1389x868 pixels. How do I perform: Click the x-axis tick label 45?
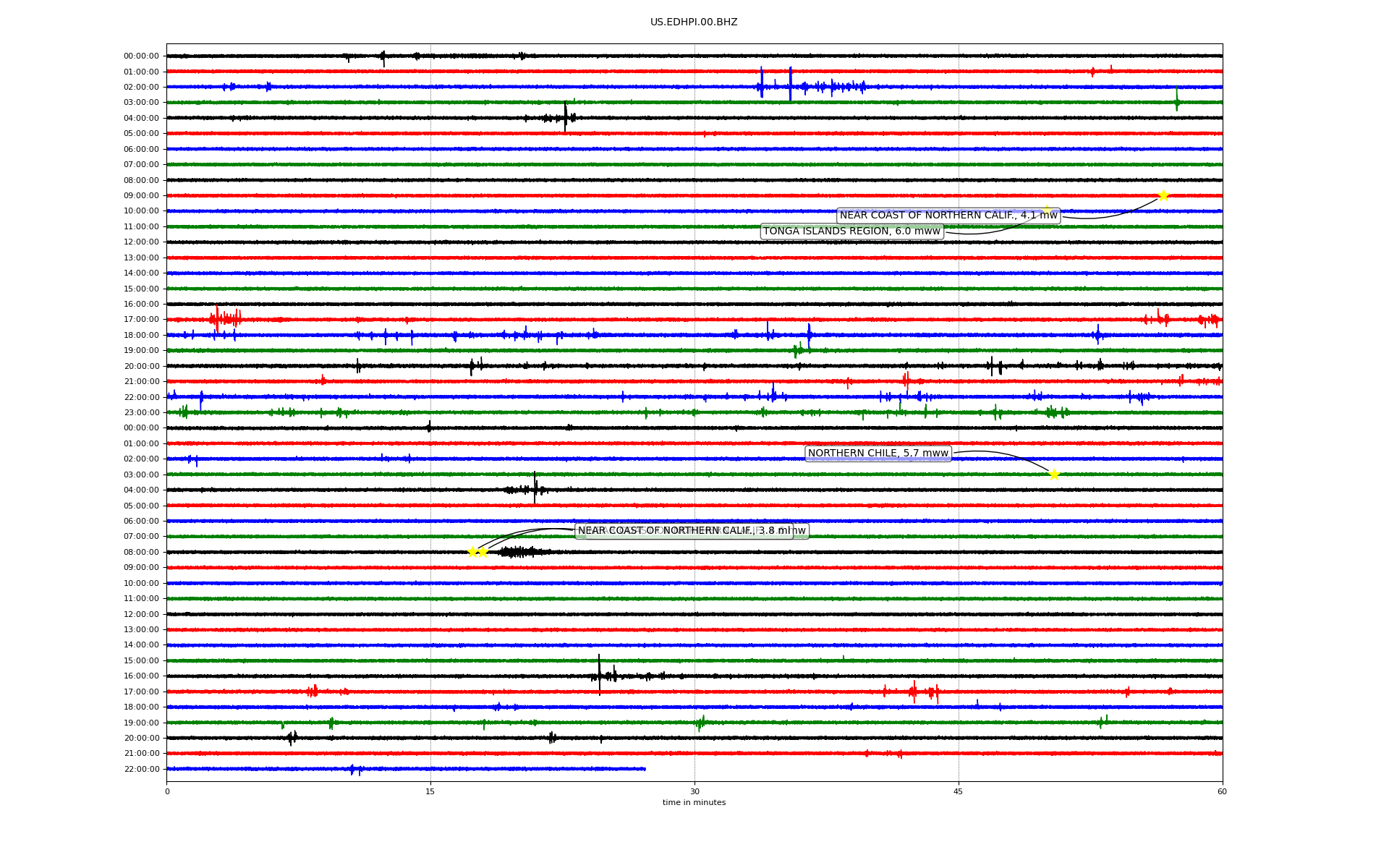coord(959,791)
